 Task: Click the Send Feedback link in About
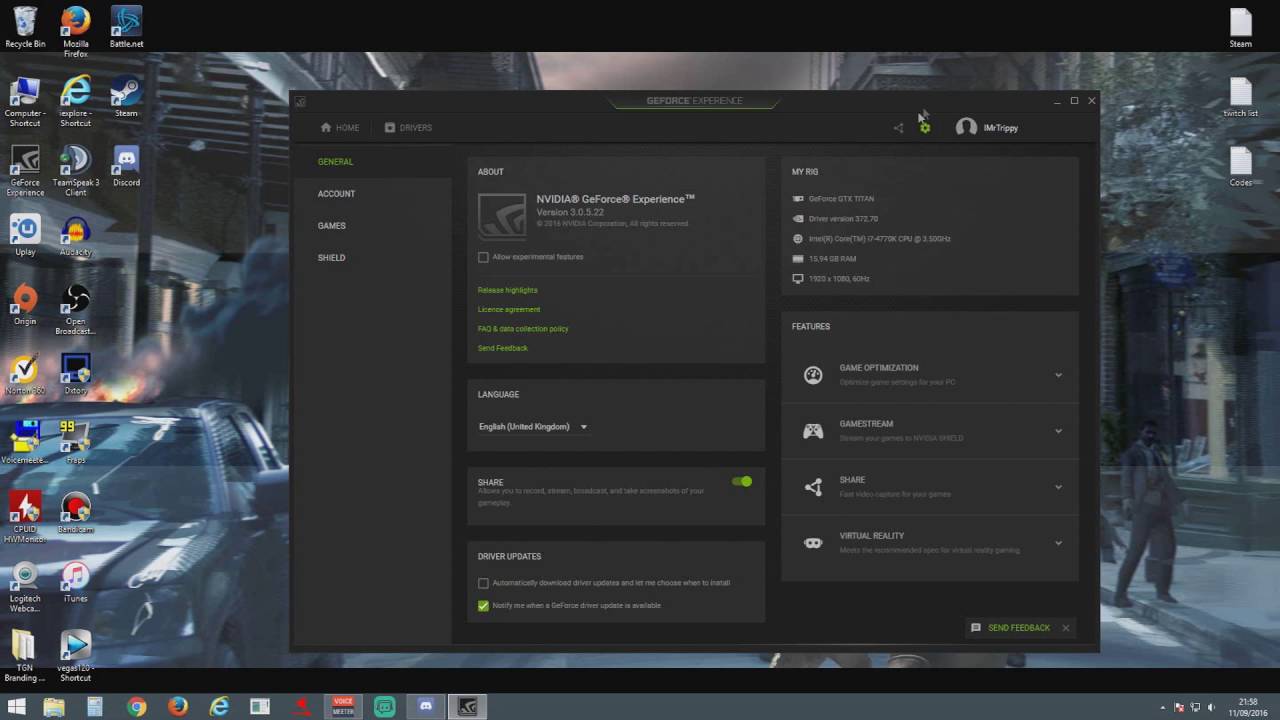click(x=502, y=348)
